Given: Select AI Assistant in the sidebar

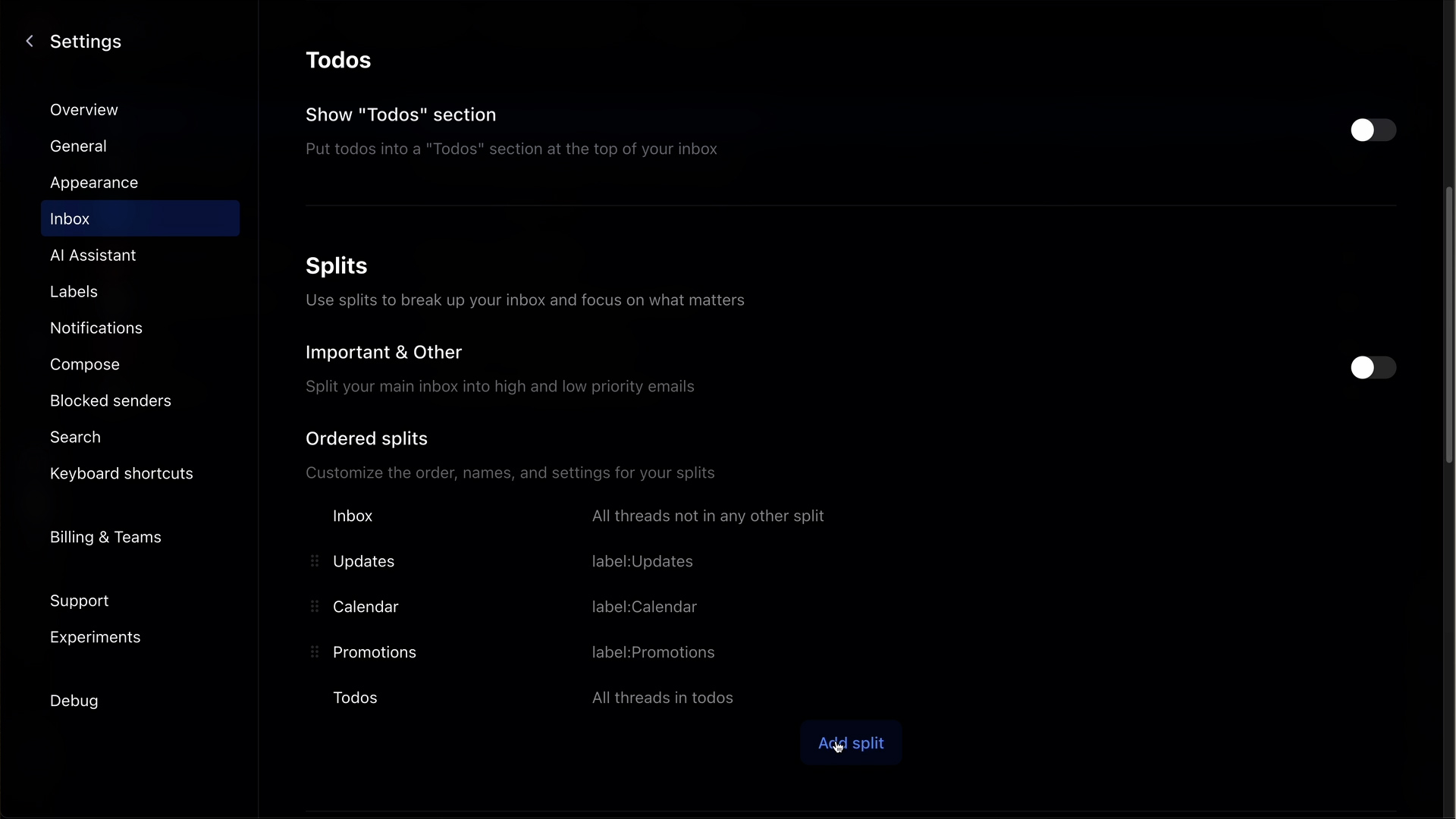Looking at the screenshot, I should tap(93, 256).
